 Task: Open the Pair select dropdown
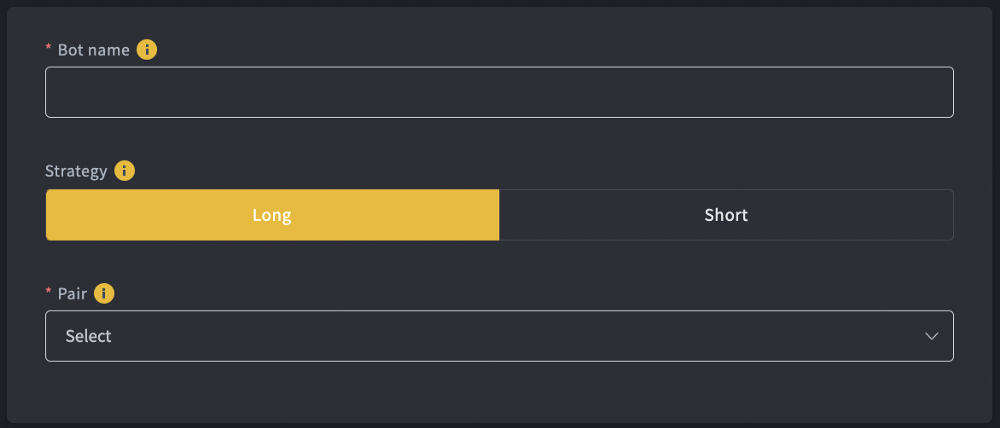499,336
